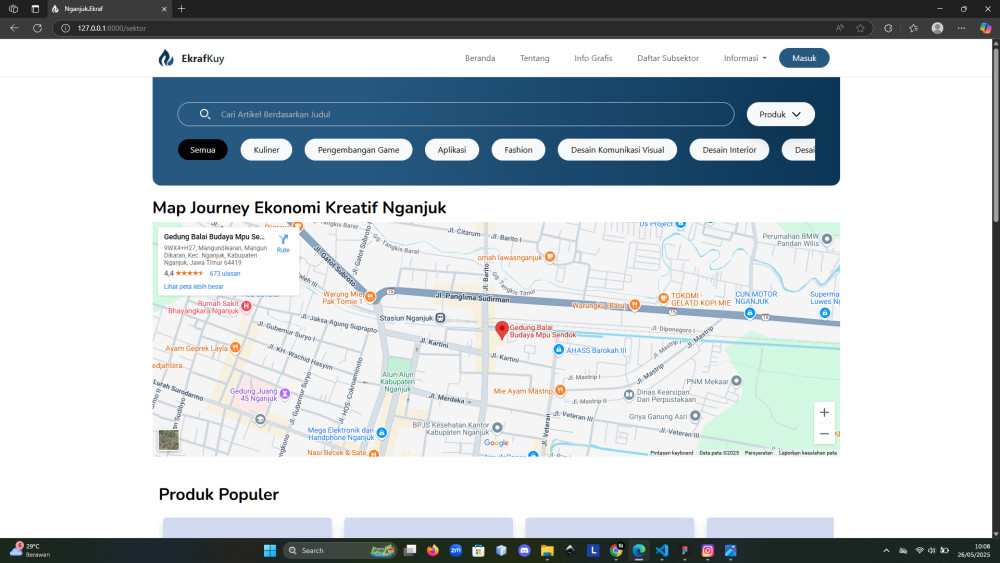Click TOKOMI Gelato Kopi Mie marker

[x=663, y=298]
